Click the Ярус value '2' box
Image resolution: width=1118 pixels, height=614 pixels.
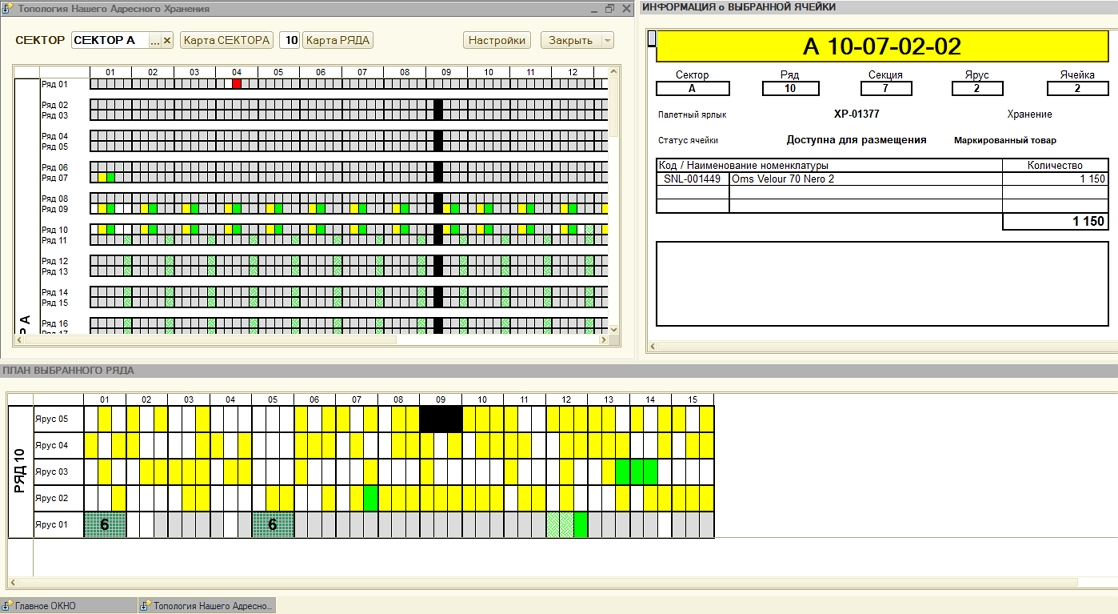[977, 88]
